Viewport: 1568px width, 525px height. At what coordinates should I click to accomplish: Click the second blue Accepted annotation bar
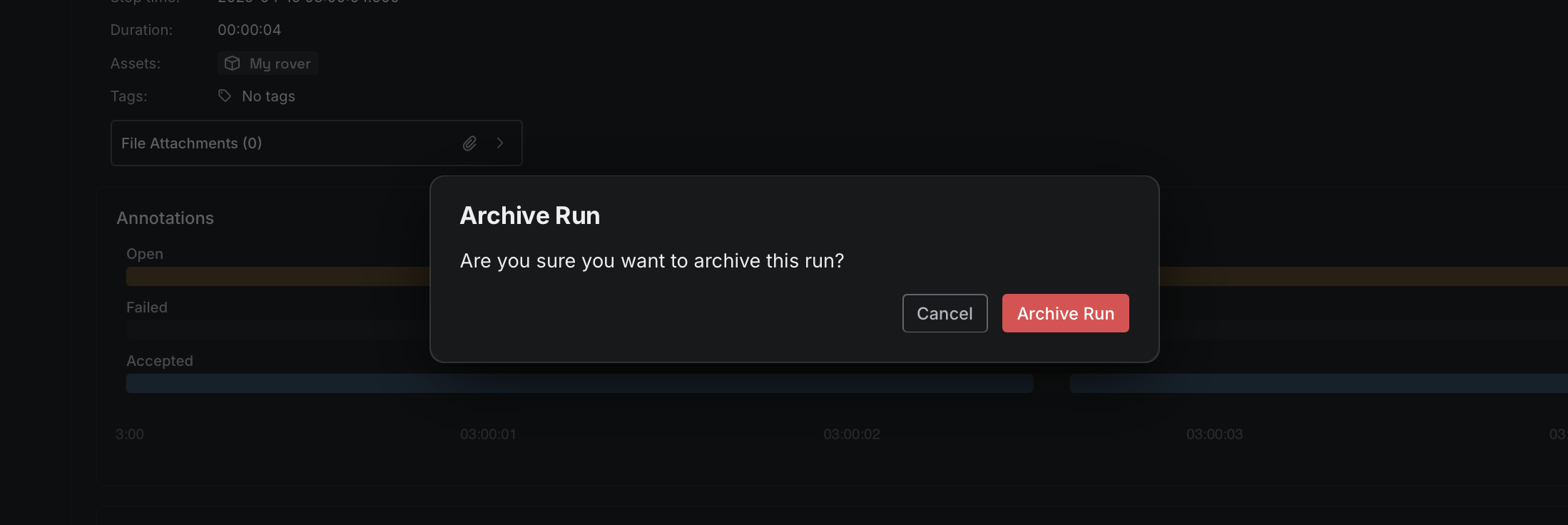tap(1318, 383)
